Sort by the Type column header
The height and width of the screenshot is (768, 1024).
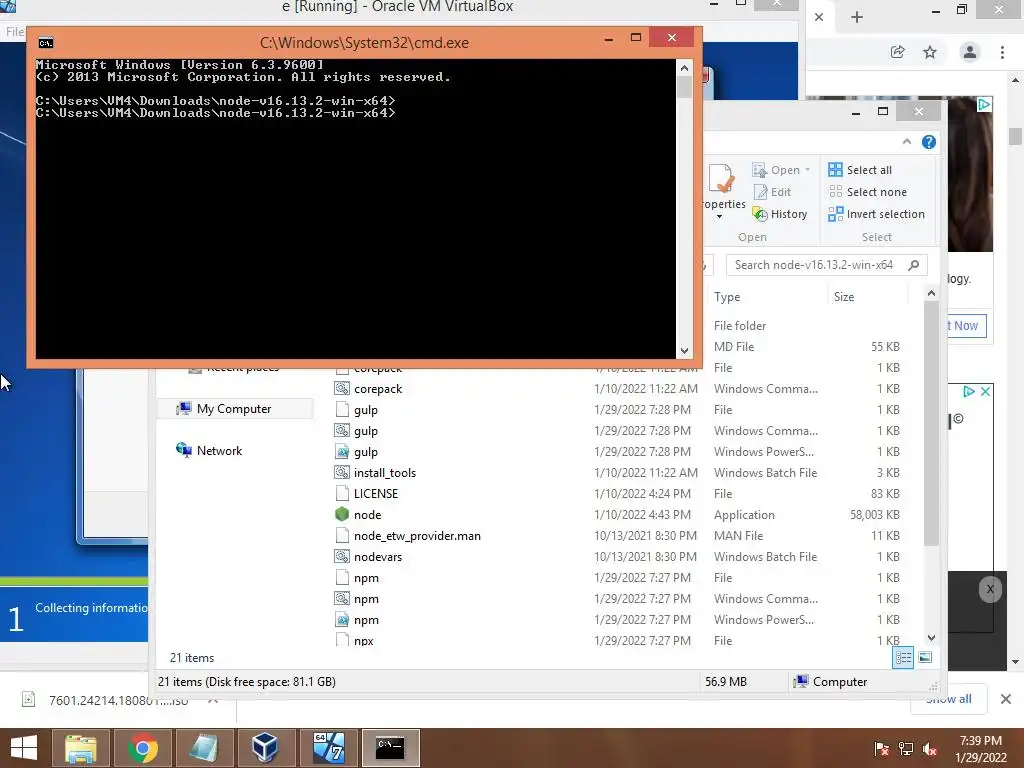(727, 297)
